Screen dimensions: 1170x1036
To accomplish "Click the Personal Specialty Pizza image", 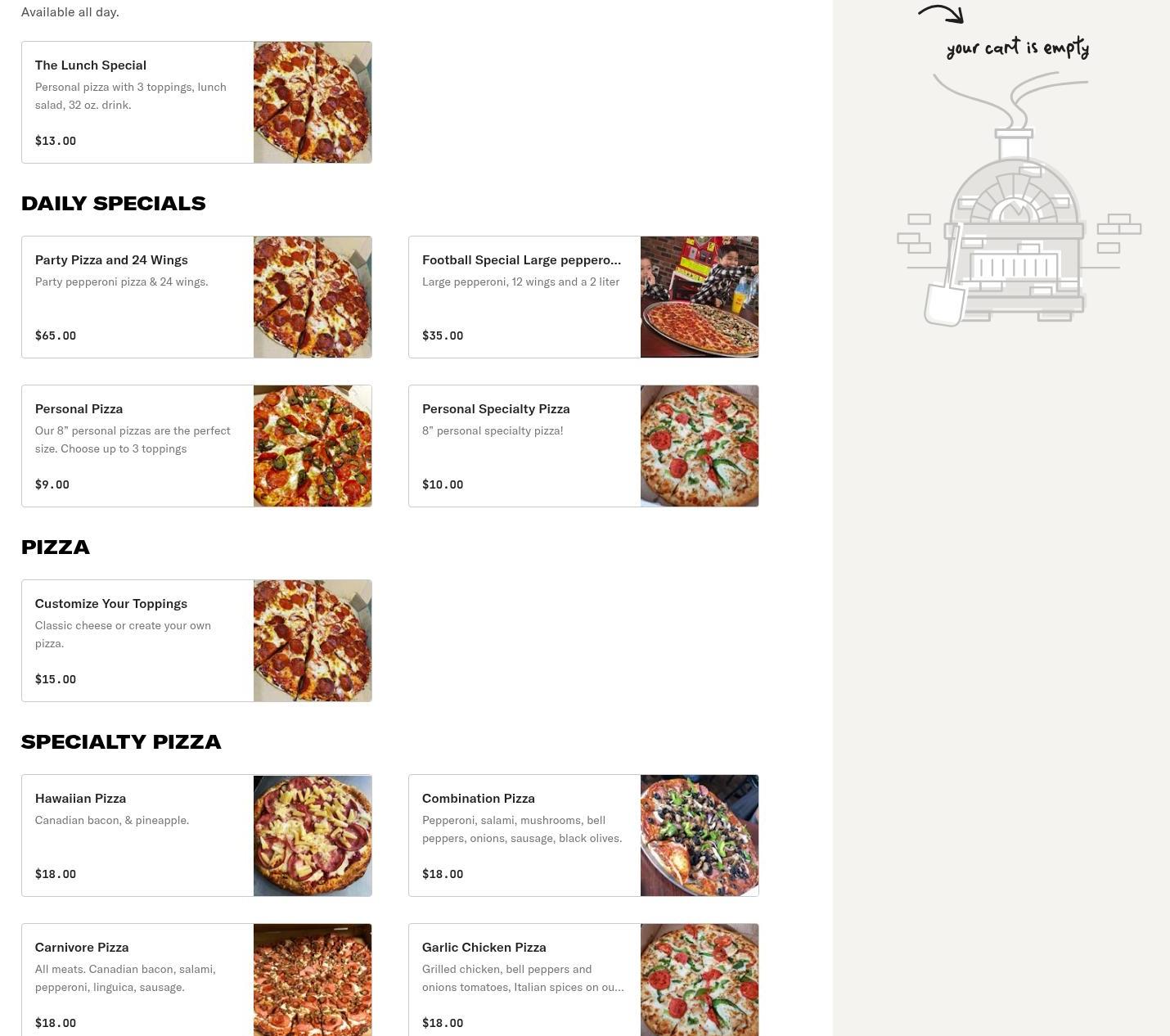I will coord(700,446).
